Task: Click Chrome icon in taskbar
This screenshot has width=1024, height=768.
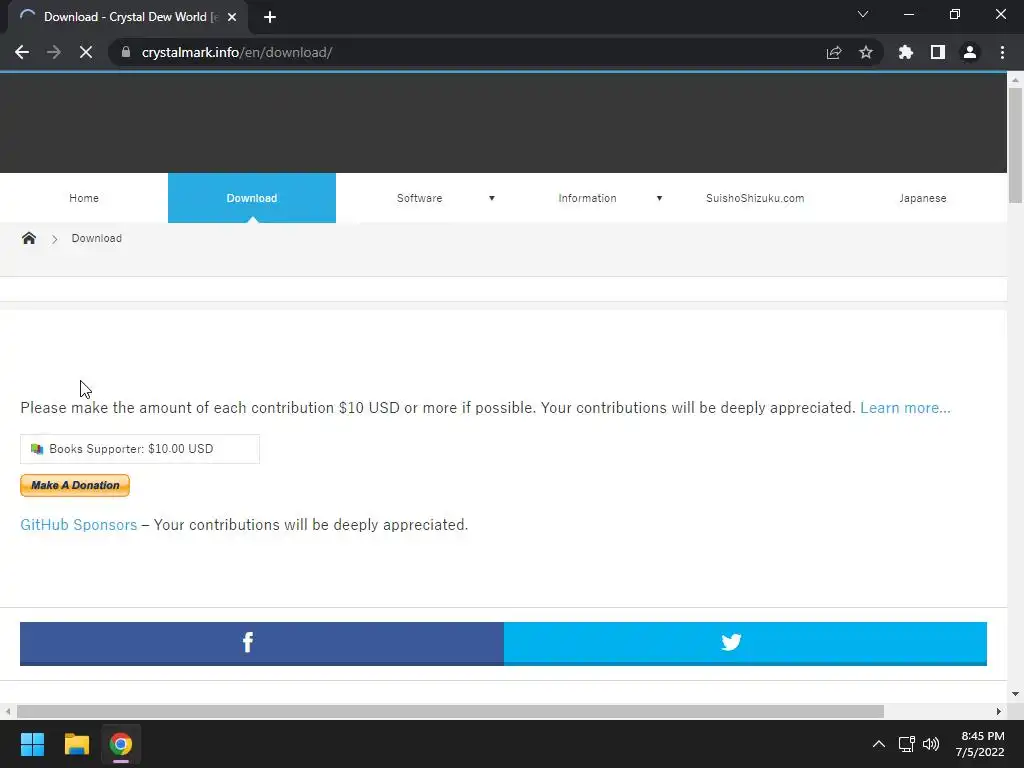Action: pos(121,744)
